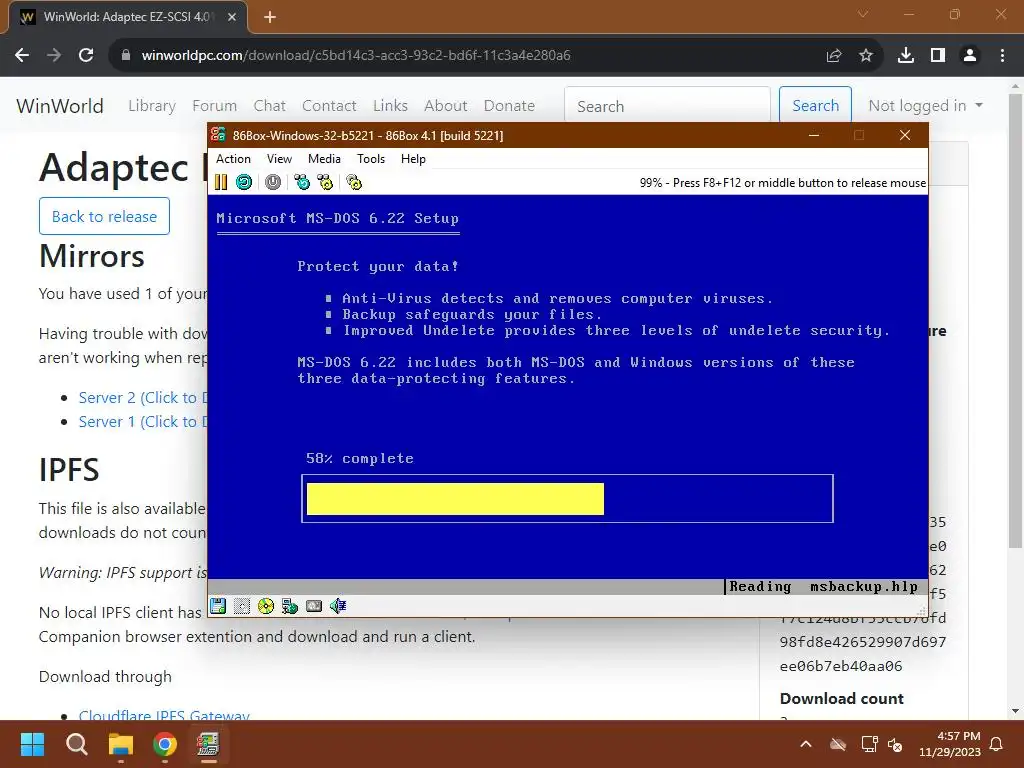Open Forum in WinWorld navigation
Viewport: 1024px width, 768px height.
214,106
